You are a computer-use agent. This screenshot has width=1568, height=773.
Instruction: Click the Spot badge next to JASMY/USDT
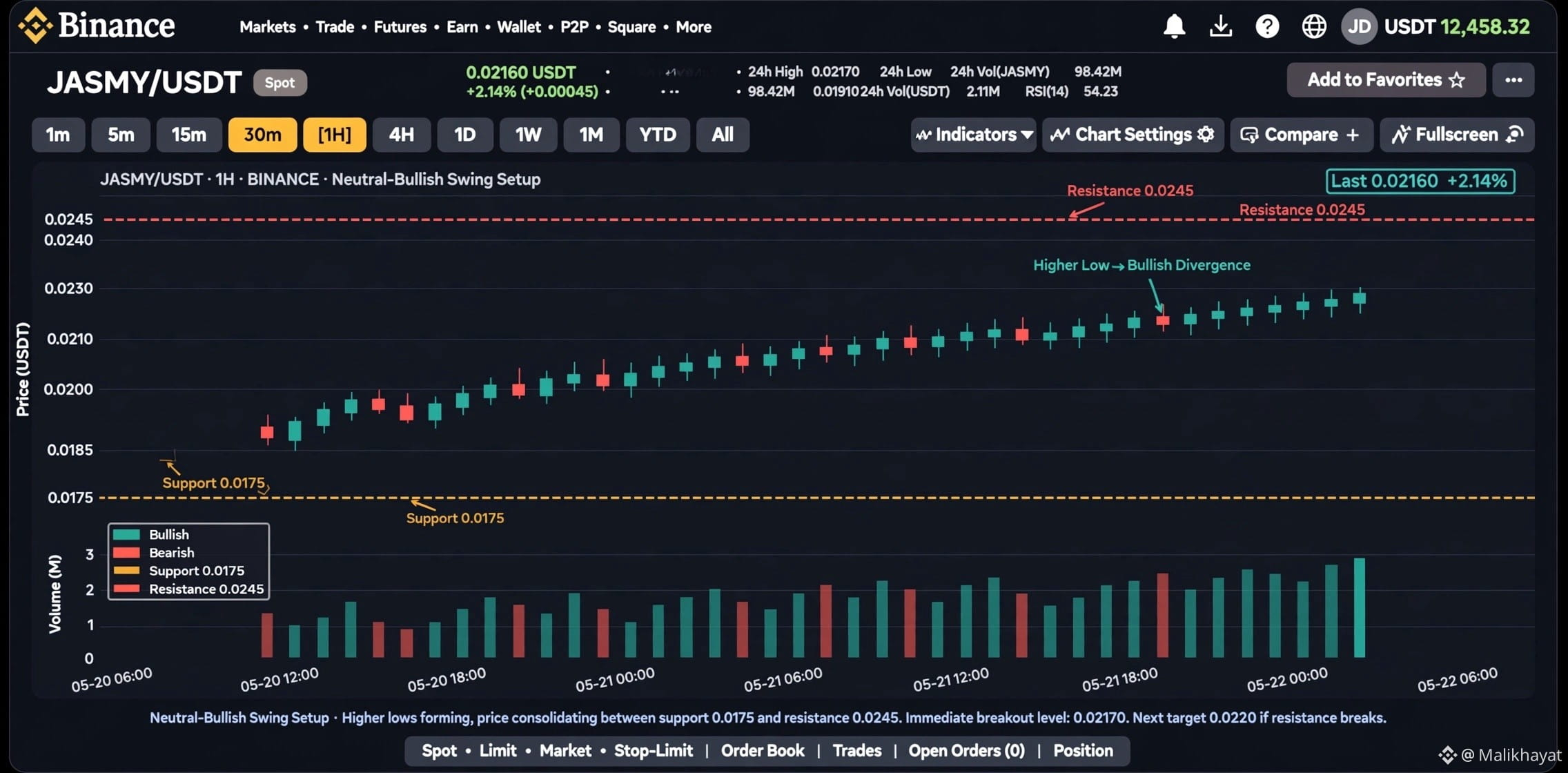(280, 83)
